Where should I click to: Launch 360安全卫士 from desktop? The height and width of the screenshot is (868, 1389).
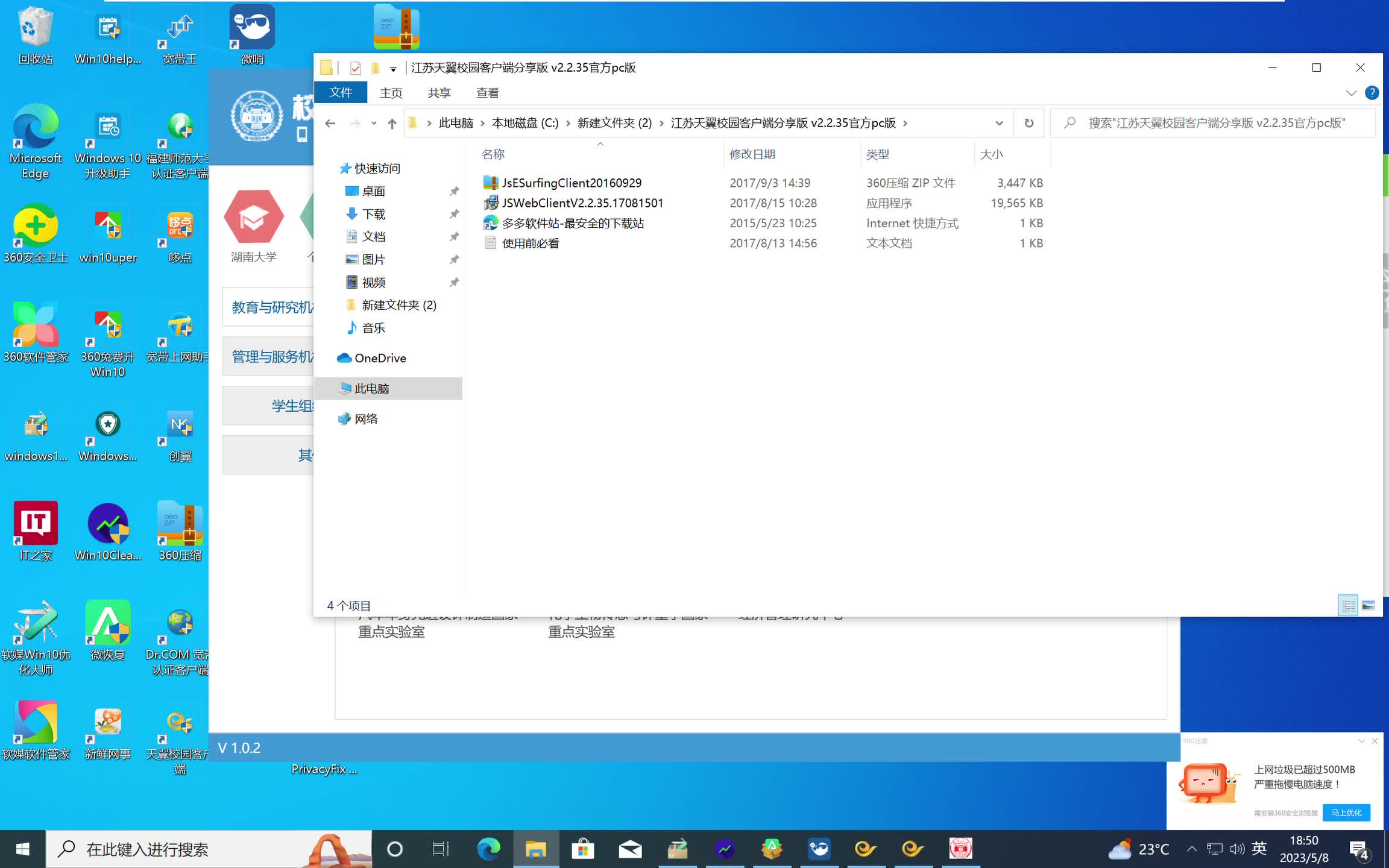(x=36, y=235)
